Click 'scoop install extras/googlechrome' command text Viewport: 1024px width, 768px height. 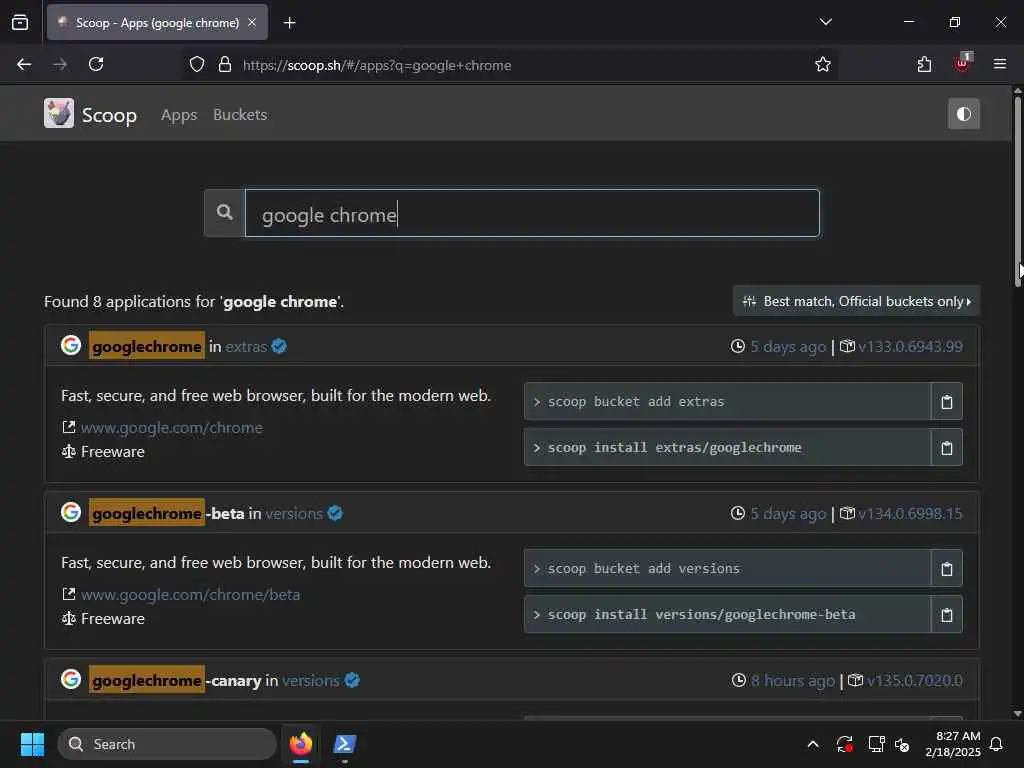tap(674, 447)
